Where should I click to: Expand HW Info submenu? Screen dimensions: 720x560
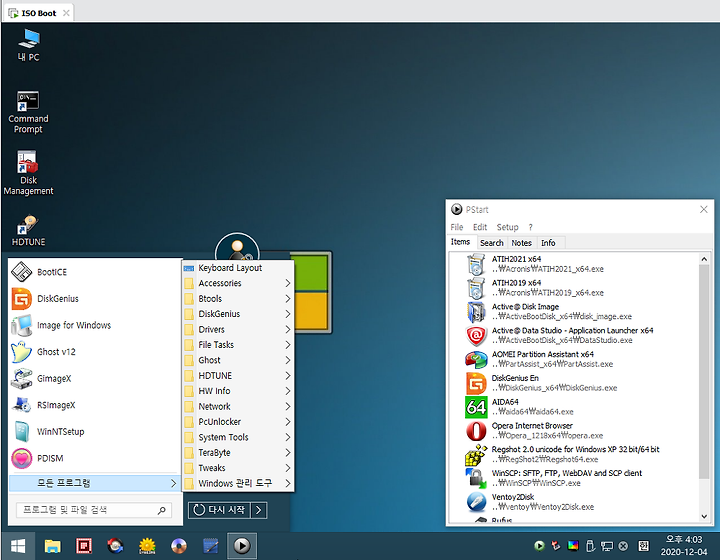tap(238, 391)
